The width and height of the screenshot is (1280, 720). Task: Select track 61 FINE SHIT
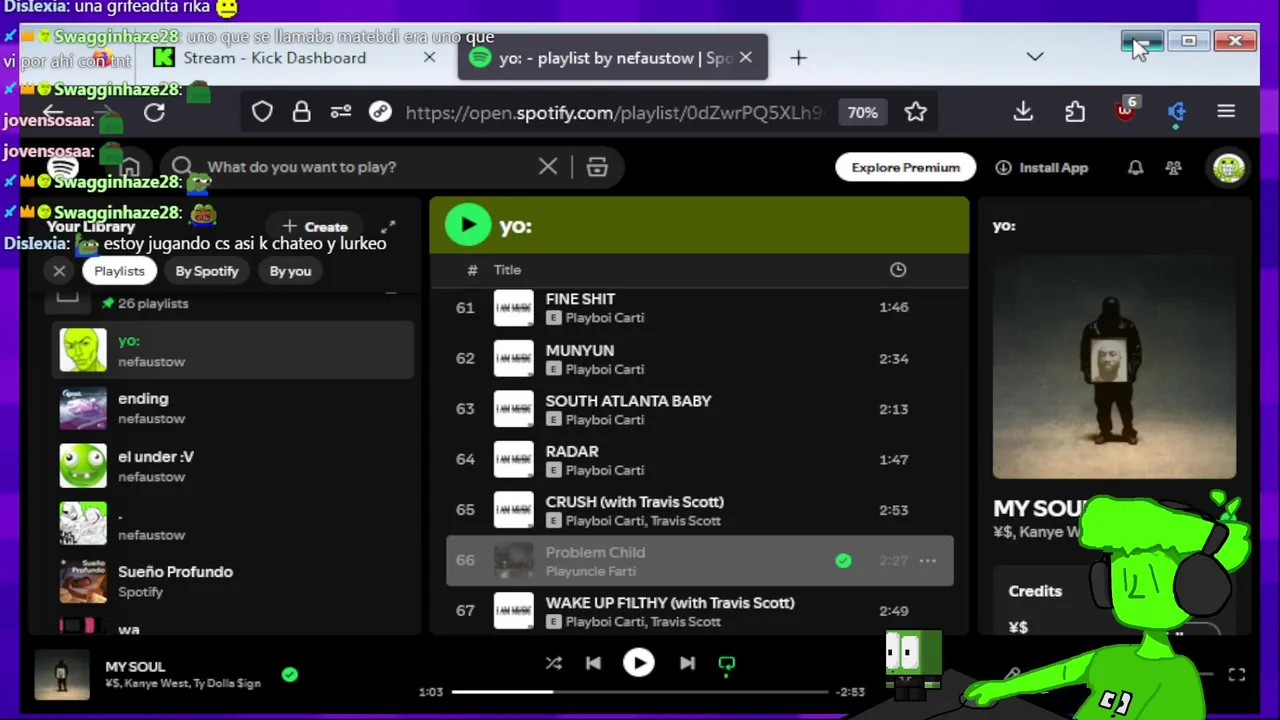click(699, 307)
